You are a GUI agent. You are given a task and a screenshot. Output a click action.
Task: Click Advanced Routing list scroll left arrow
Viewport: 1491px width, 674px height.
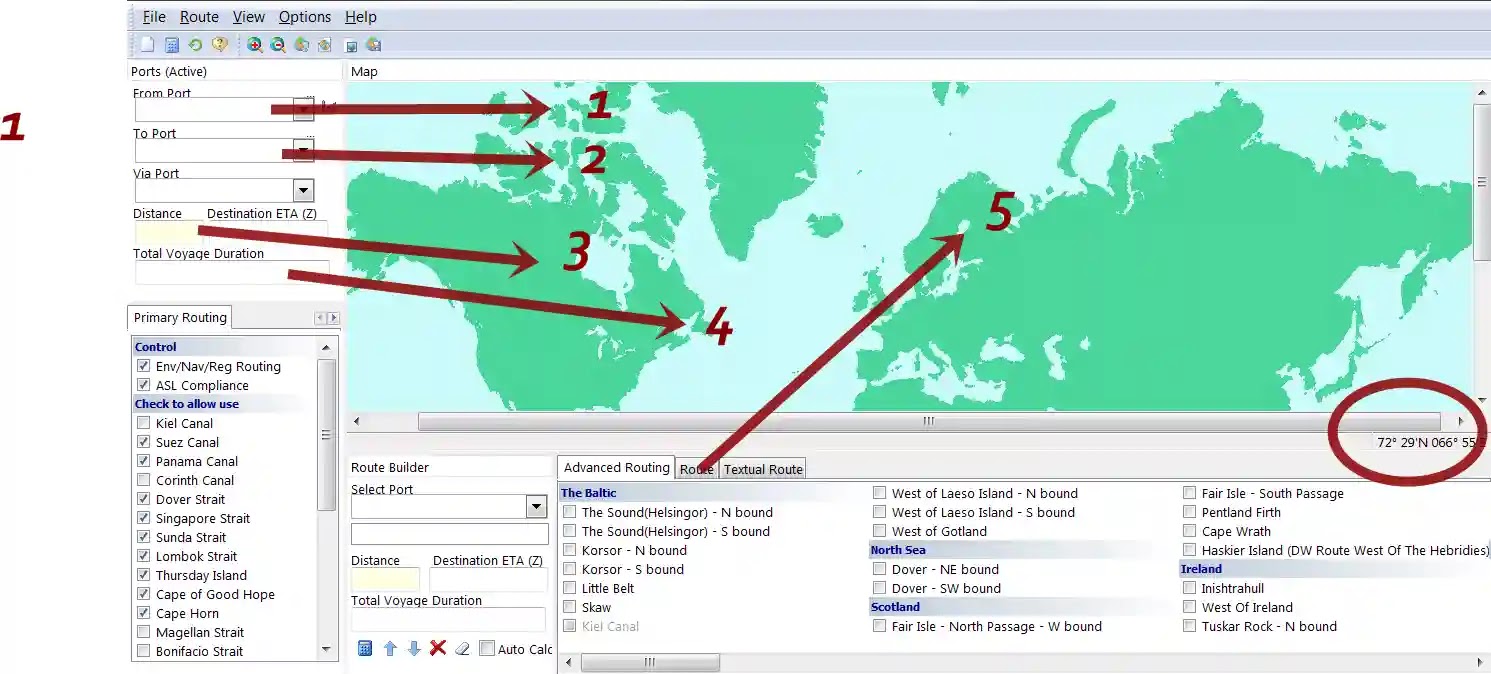[567, 662]
